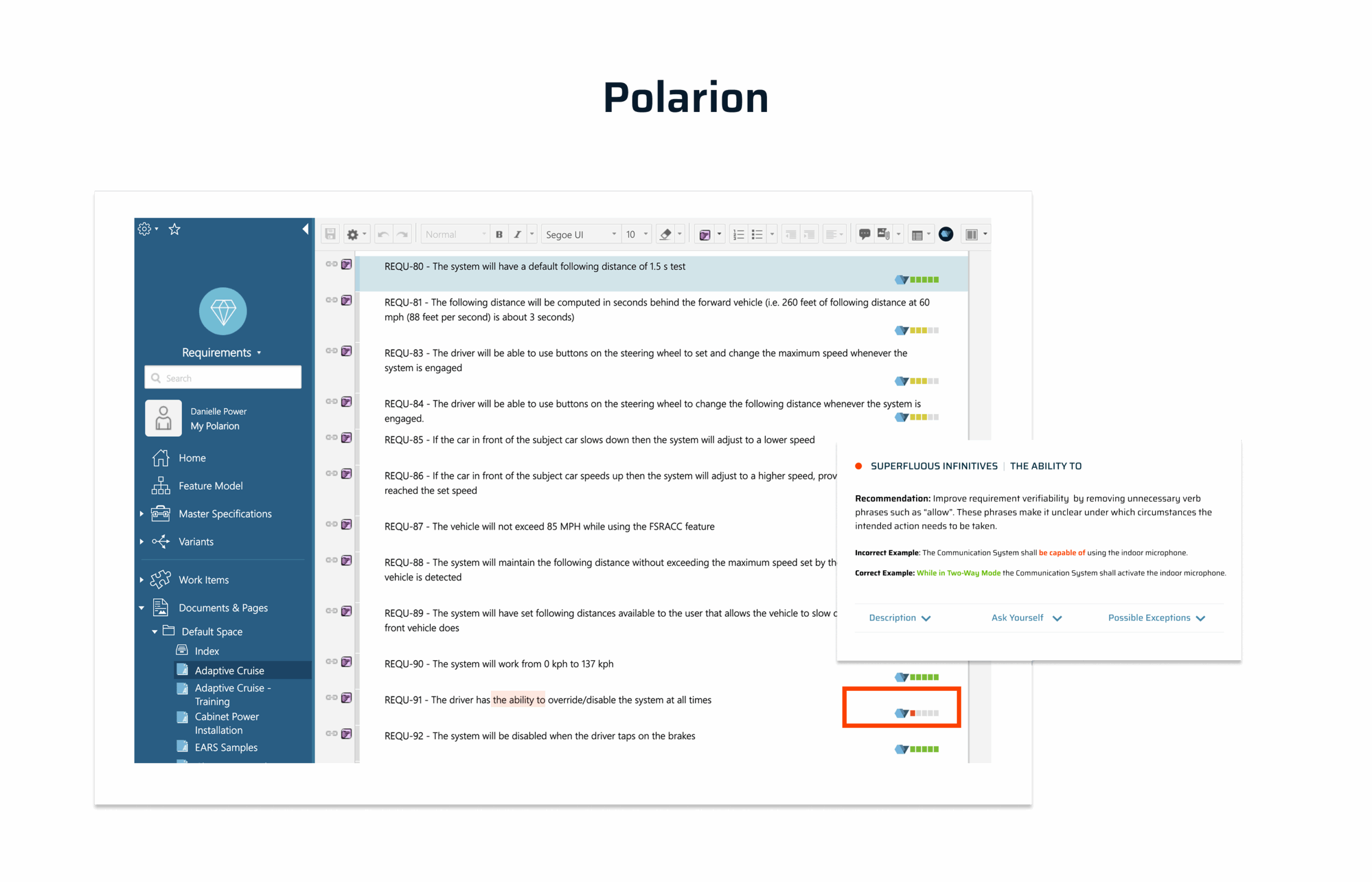Click the work item icon beside REQU-83
The image size is (1372, 882).
[347, 350]
